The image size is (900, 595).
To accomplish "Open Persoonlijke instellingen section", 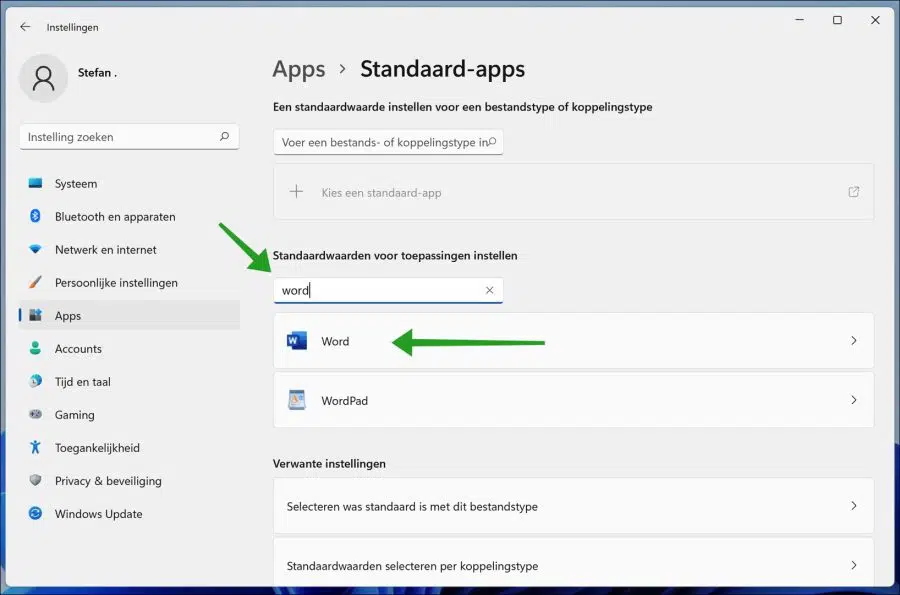I will [x=130, y=283].
